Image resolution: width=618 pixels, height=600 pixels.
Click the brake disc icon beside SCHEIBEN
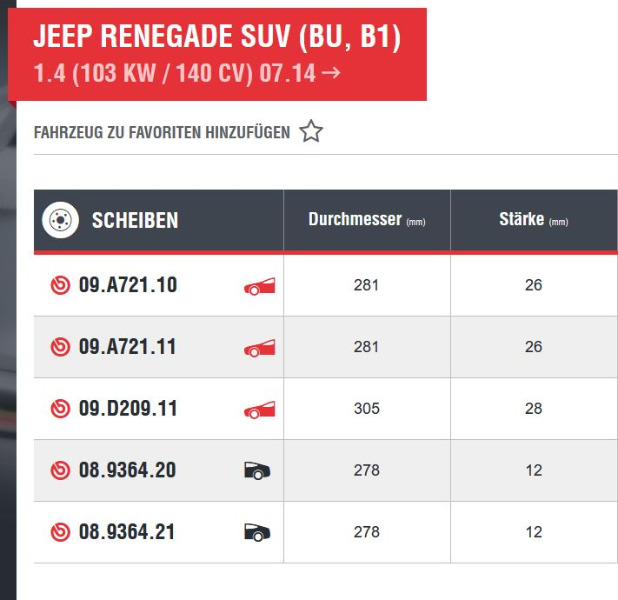click(60, 220)
